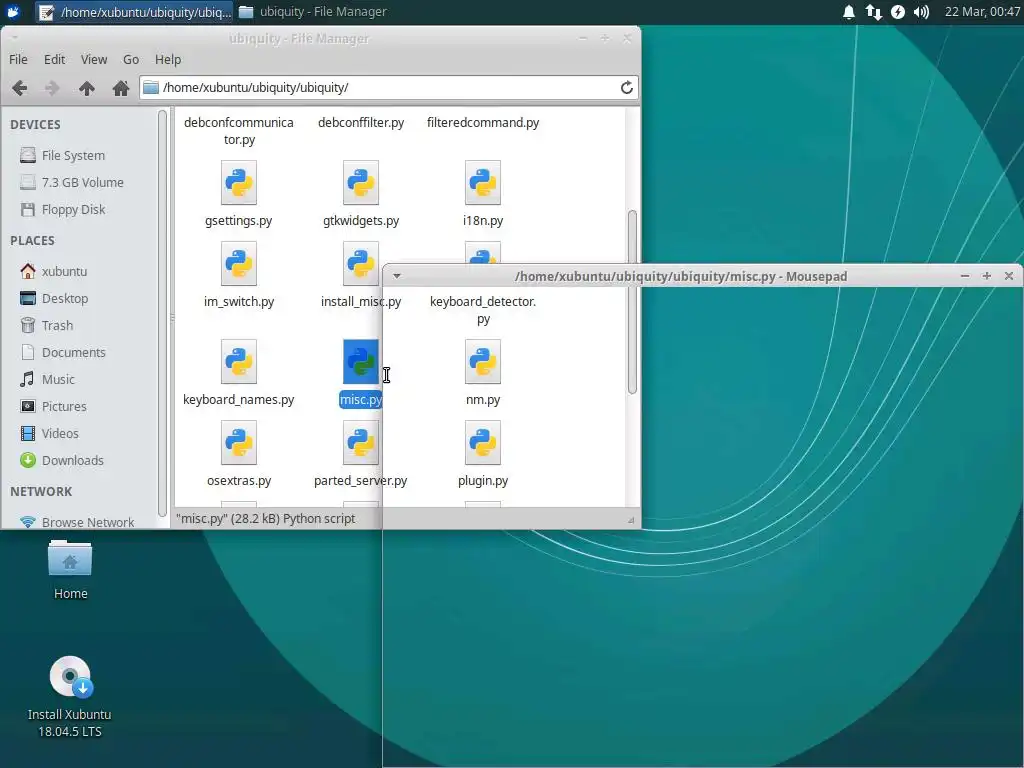Screen dimensions: 1024x768
Task: Select the debconfcommunicator.py file label
Action: click(x=238, y=131)
